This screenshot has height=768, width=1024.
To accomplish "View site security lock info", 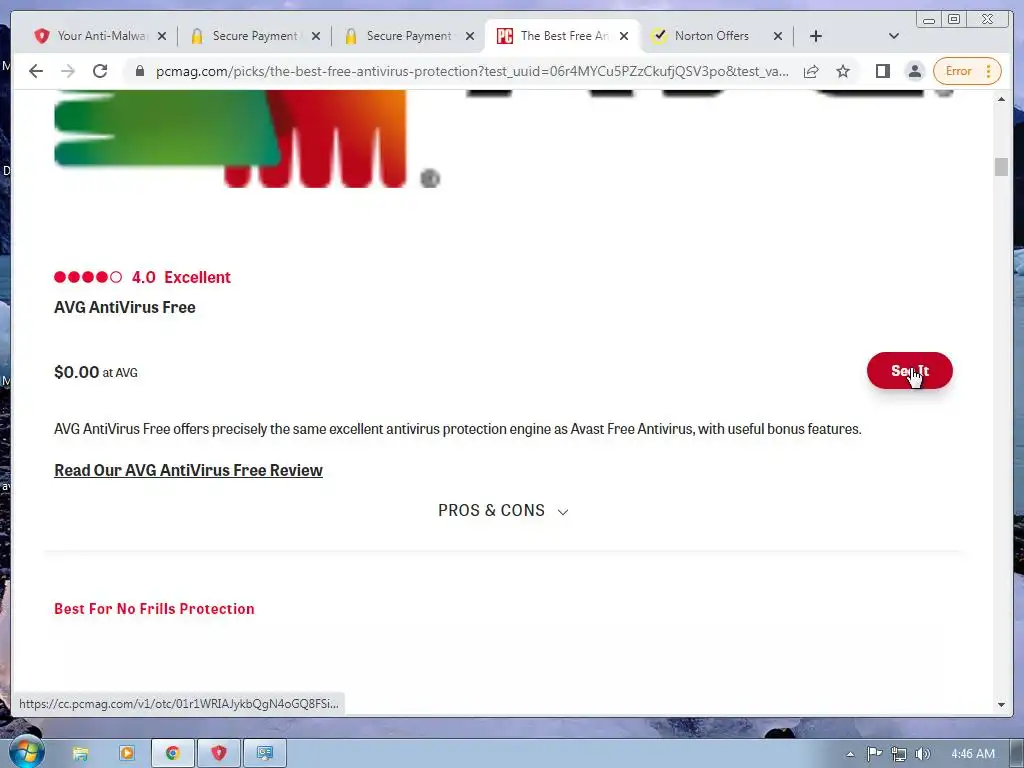I will coord(139,71).
